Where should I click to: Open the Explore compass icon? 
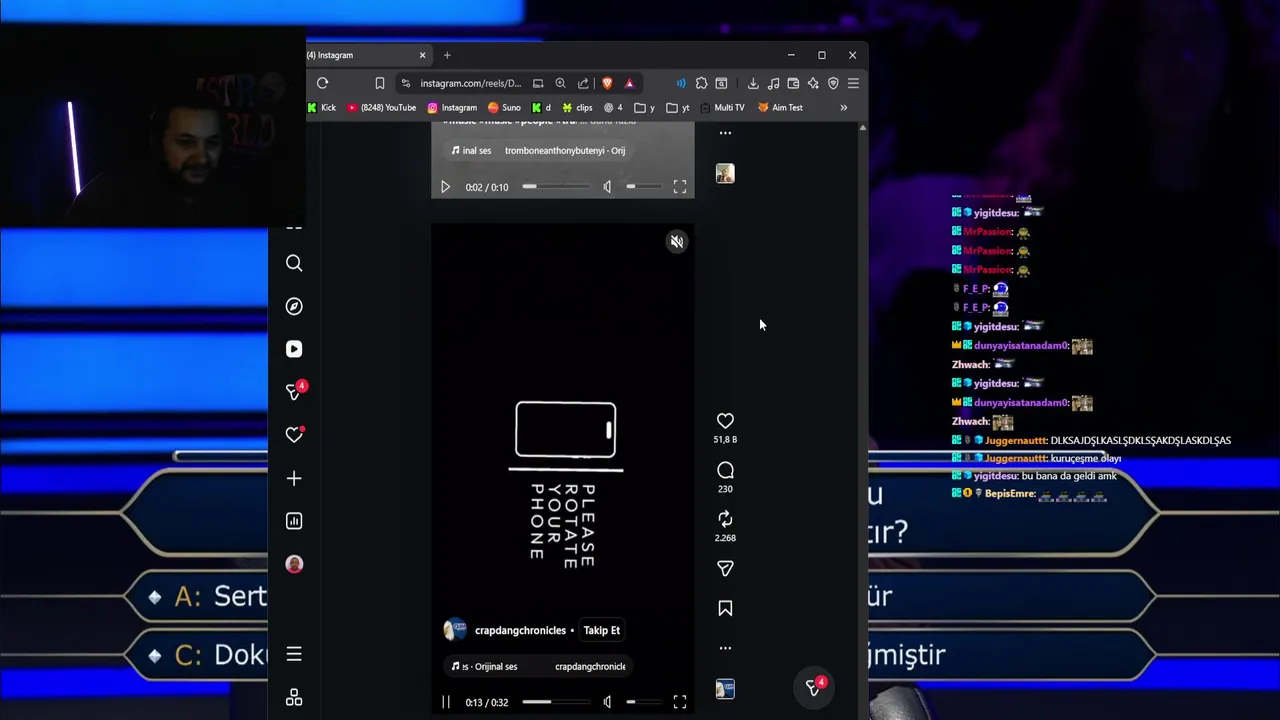(294, 306)
